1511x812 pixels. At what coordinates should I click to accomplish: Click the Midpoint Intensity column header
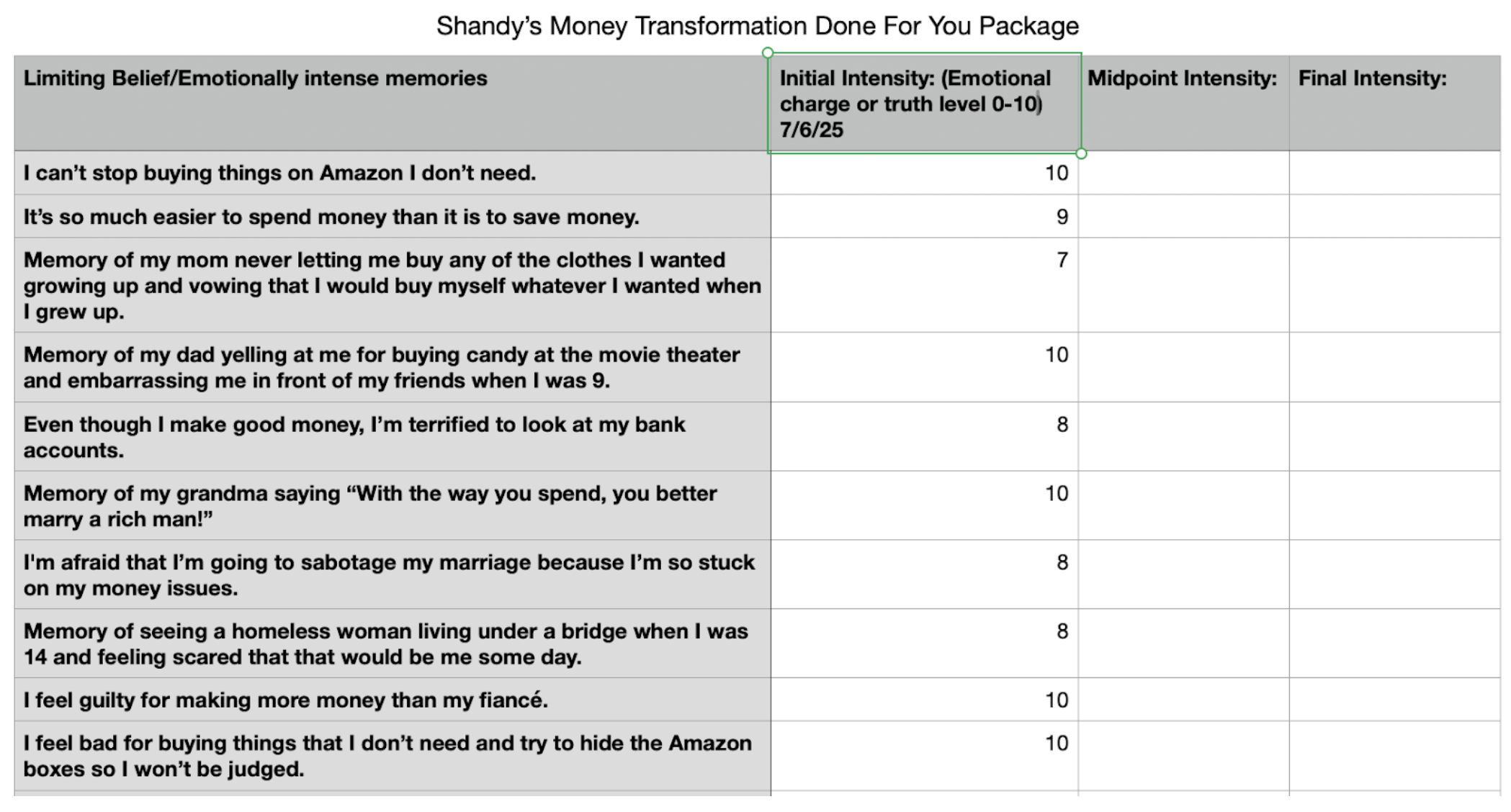(x=1183, y=103)
